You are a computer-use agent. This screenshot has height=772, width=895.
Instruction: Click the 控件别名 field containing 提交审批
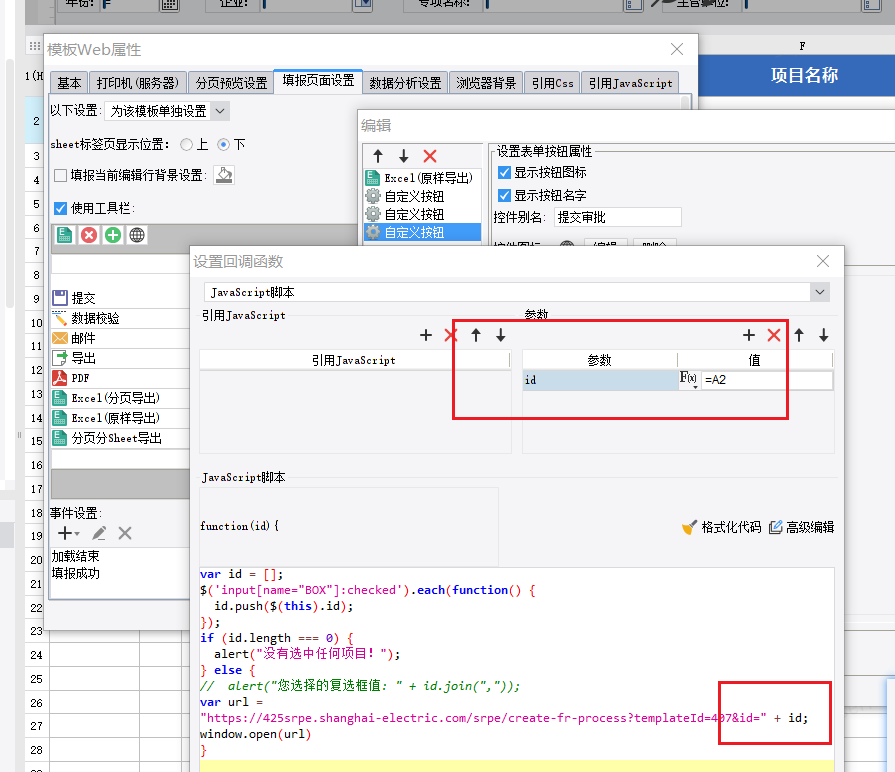(618, 217)
